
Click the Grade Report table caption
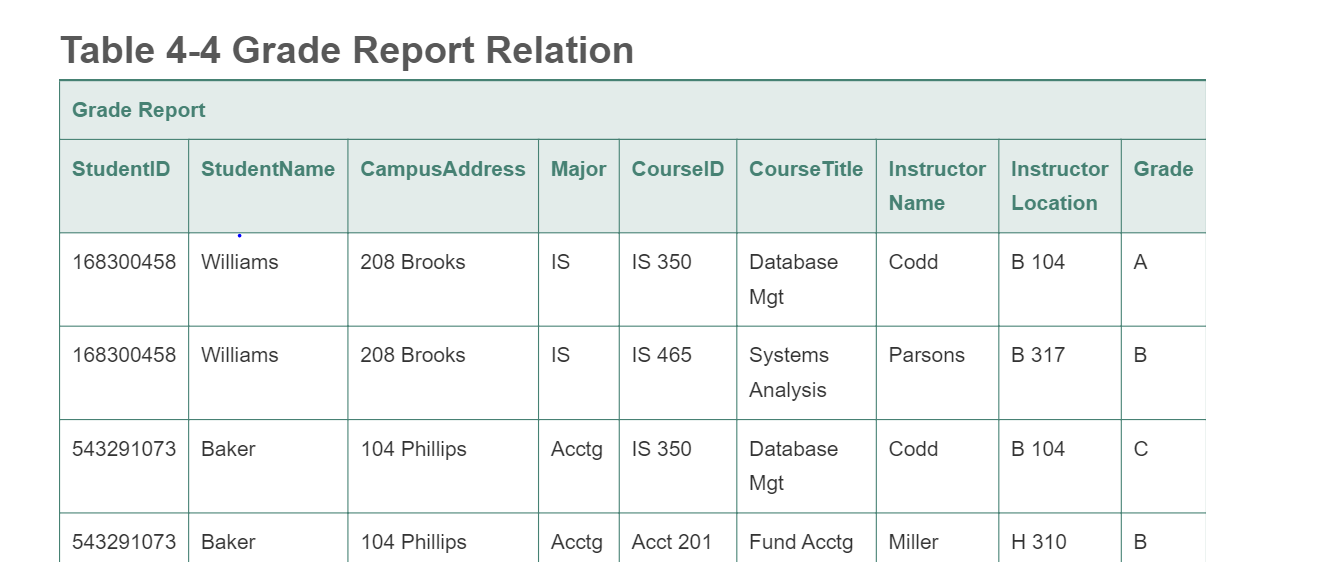(139, 110)
